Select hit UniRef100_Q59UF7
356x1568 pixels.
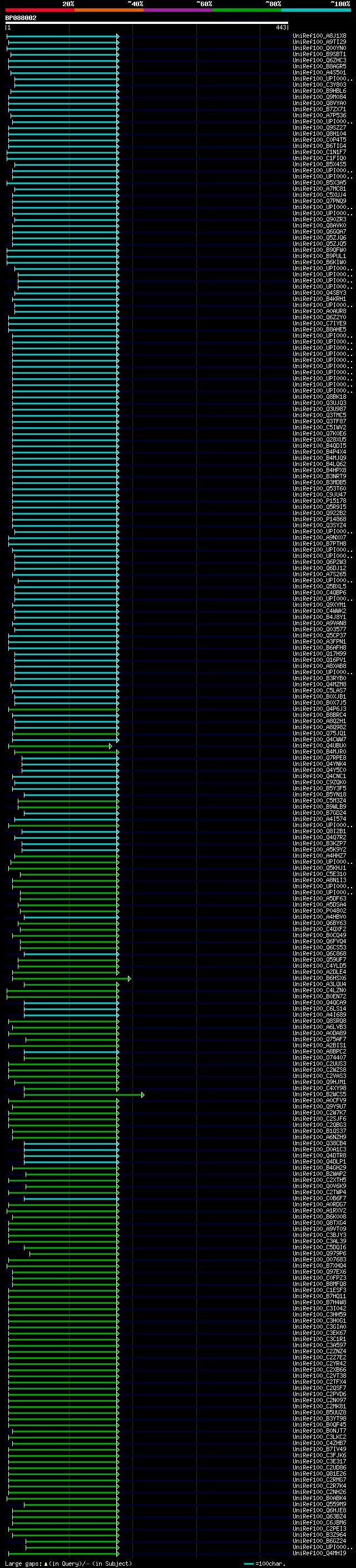click(319, 960)
